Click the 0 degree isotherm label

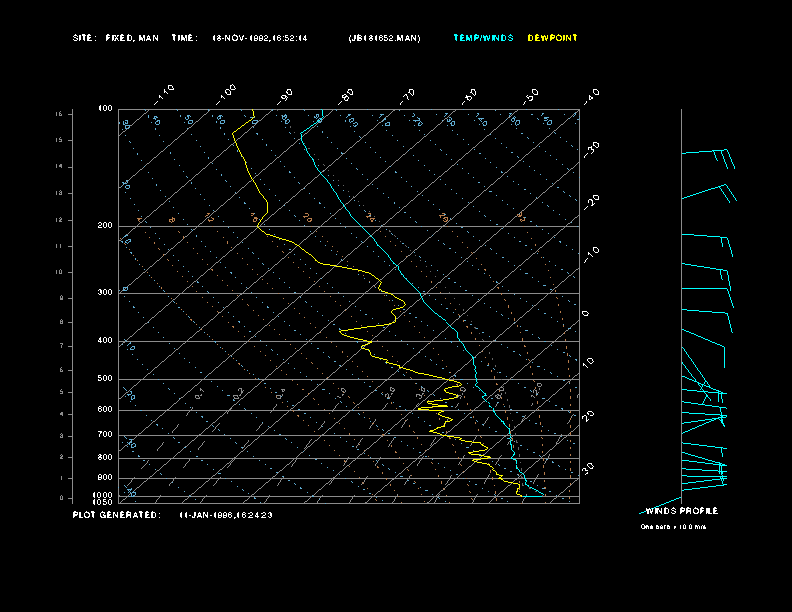point(586,313)
